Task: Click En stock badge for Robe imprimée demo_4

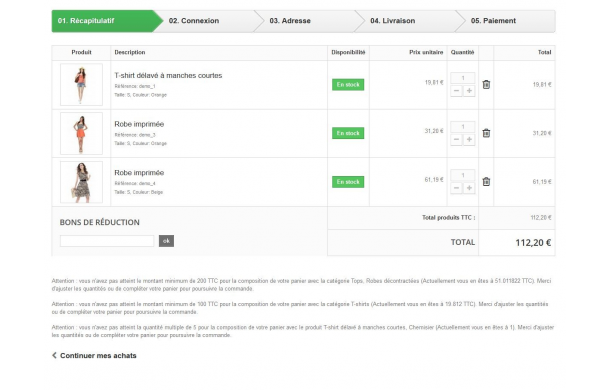Action: [x=348, y=182]
